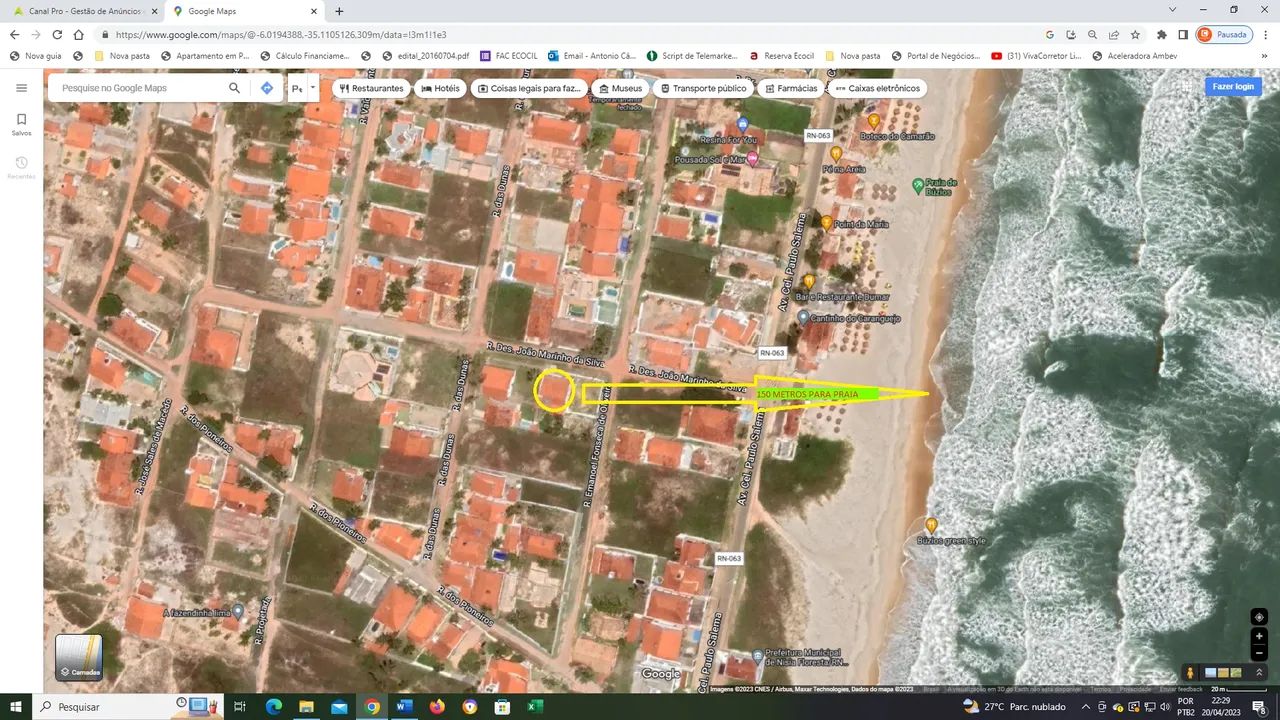Click the Cantinho do Caranguejo map pin
The image size is (1280, 720).
click(x=803, y=318)
